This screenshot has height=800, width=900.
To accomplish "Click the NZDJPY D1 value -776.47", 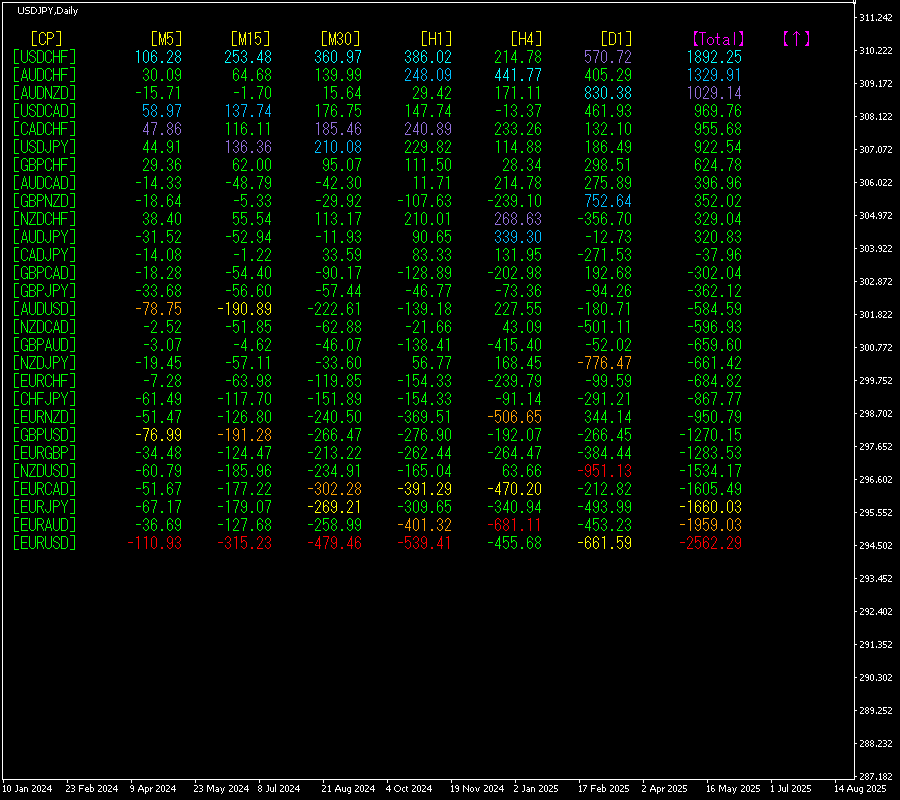I will coord(604,363).
